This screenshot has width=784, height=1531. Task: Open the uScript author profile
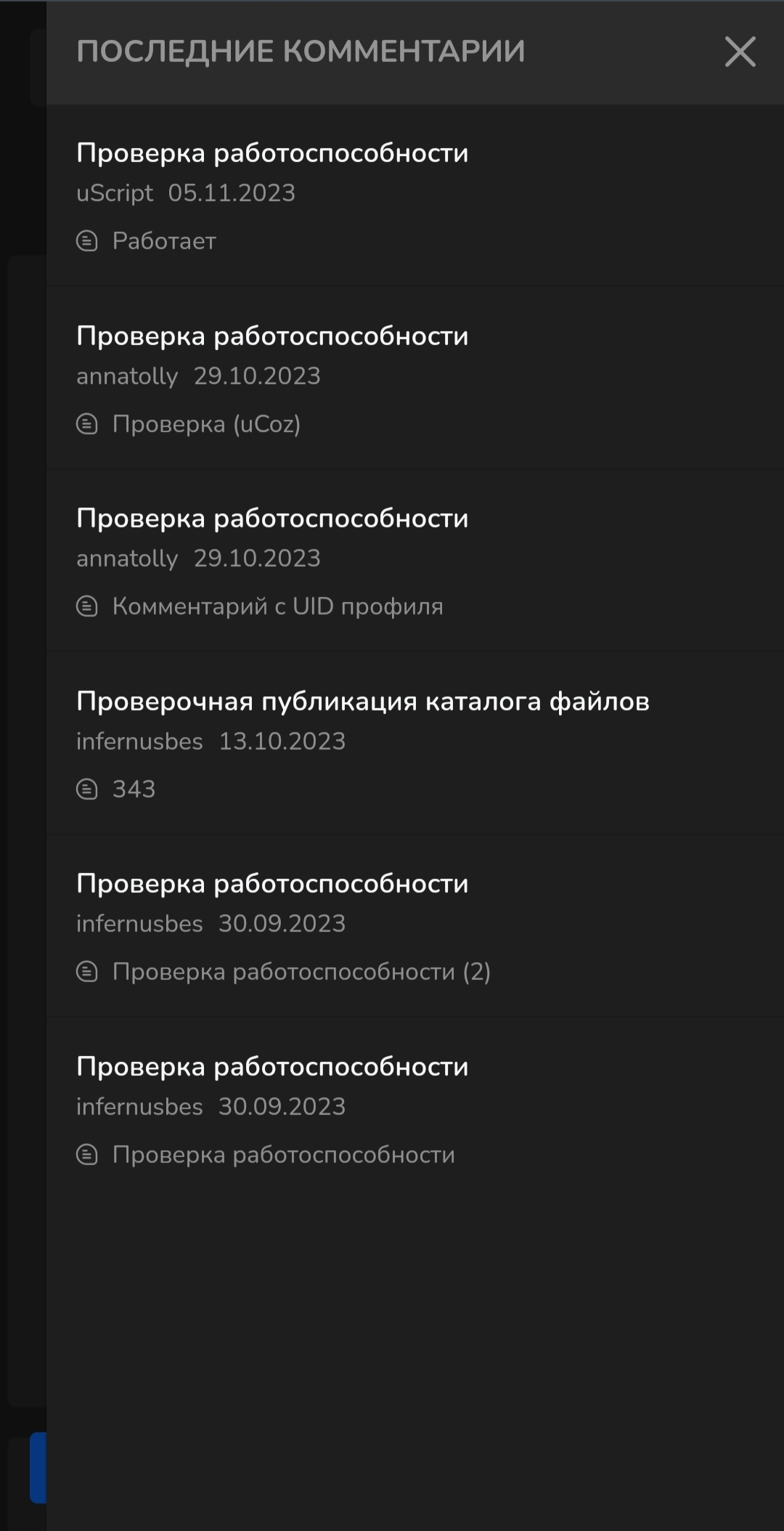(x=115, y=193)
